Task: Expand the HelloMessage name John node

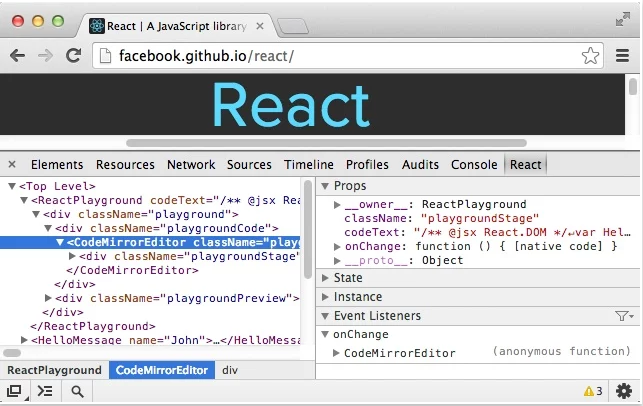Action: tap(24, 340)
